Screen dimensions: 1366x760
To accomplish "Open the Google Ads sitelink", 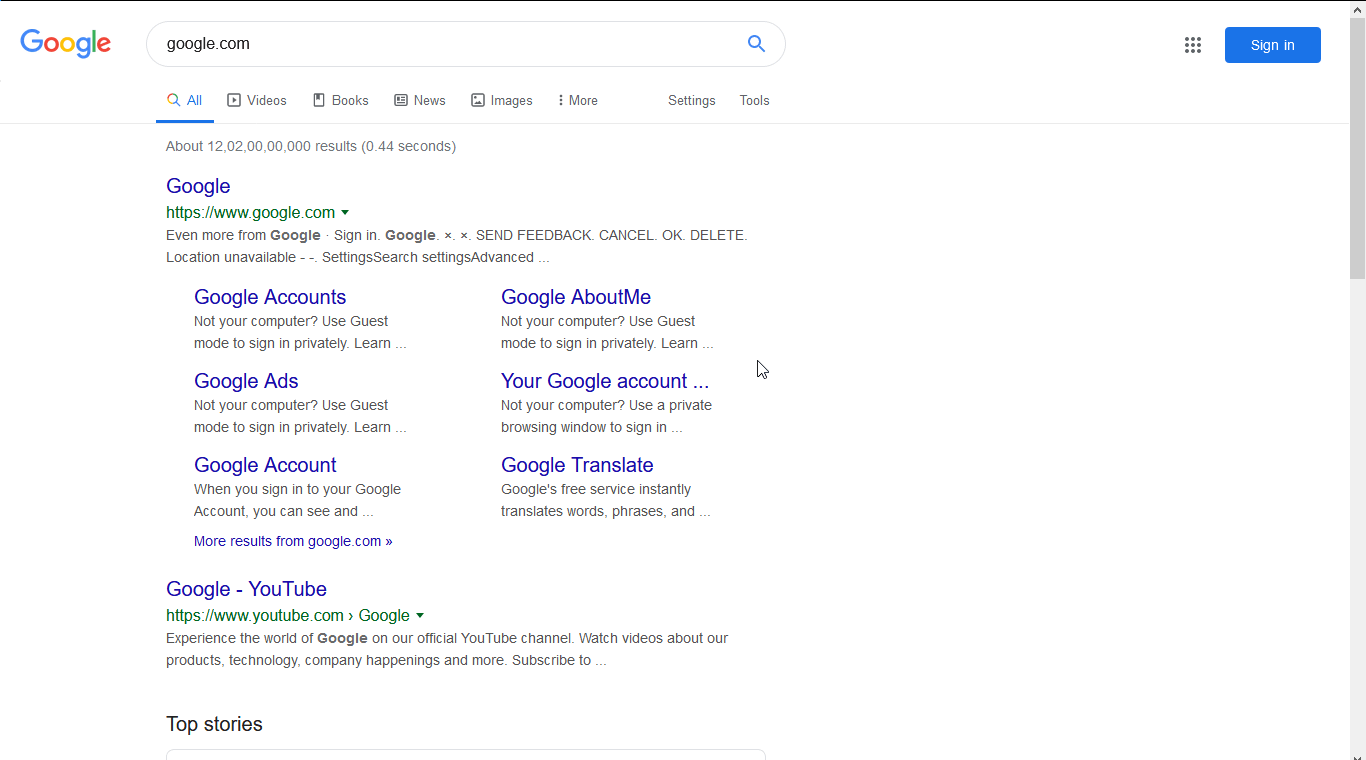I will (x=246, y=381).
